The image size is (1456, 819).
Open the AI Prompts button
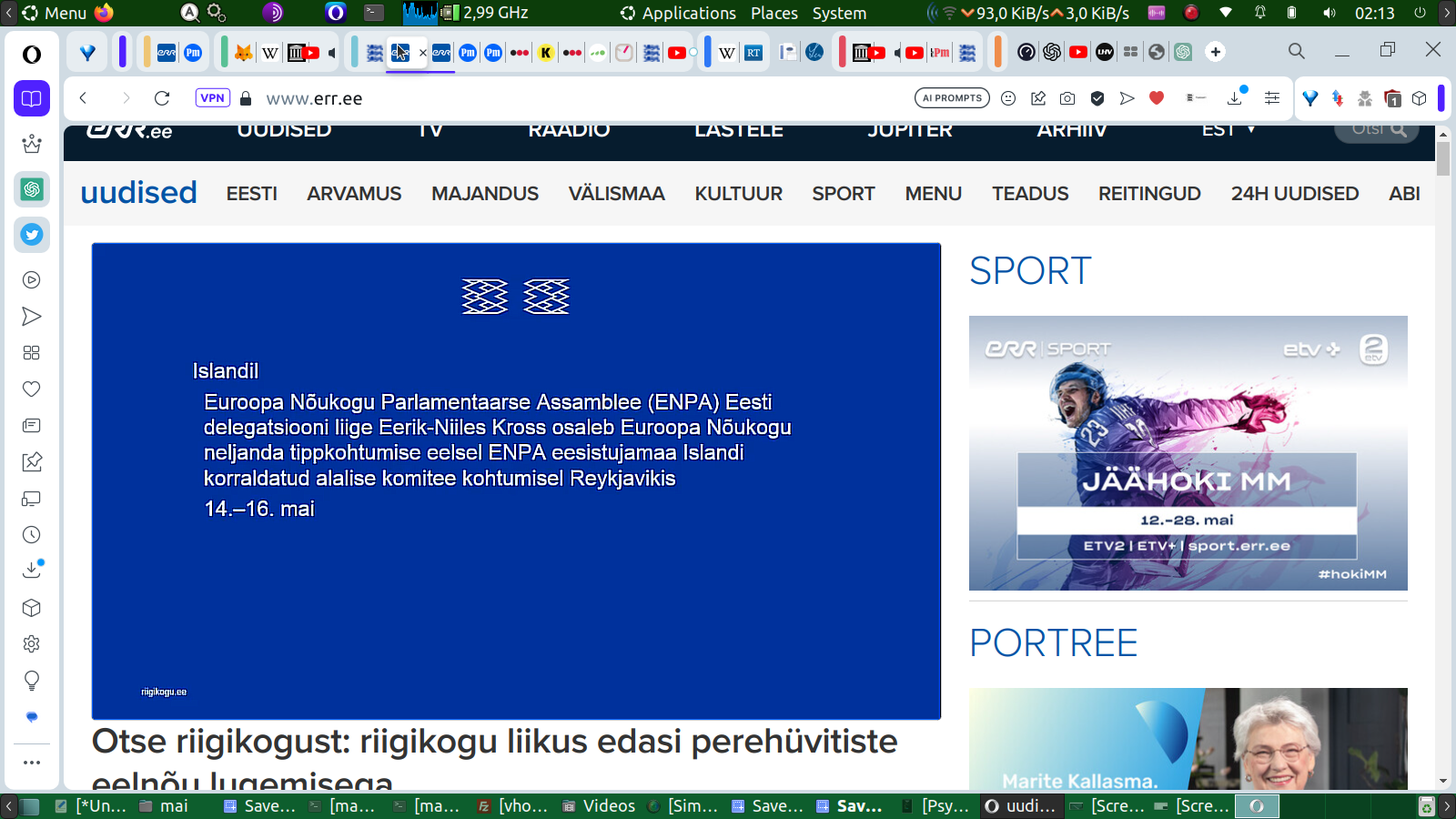coord(952,98)
